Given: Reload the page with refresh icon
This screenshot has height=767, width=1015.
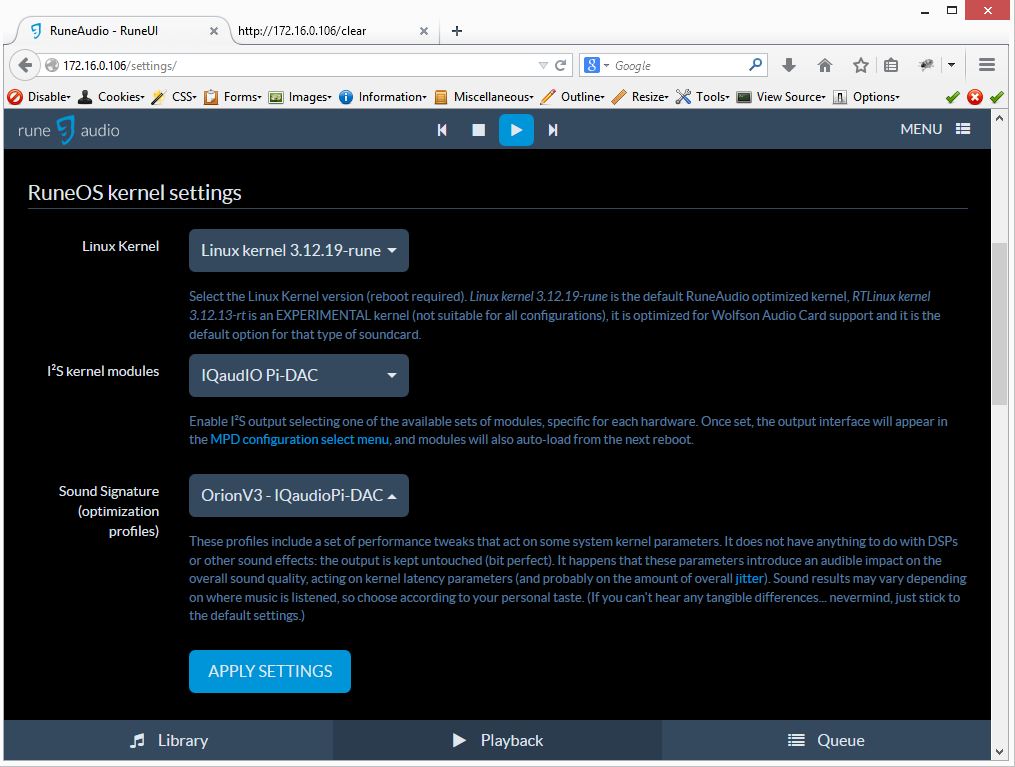Looking at the screenshot, I should [x=561, y=65].
